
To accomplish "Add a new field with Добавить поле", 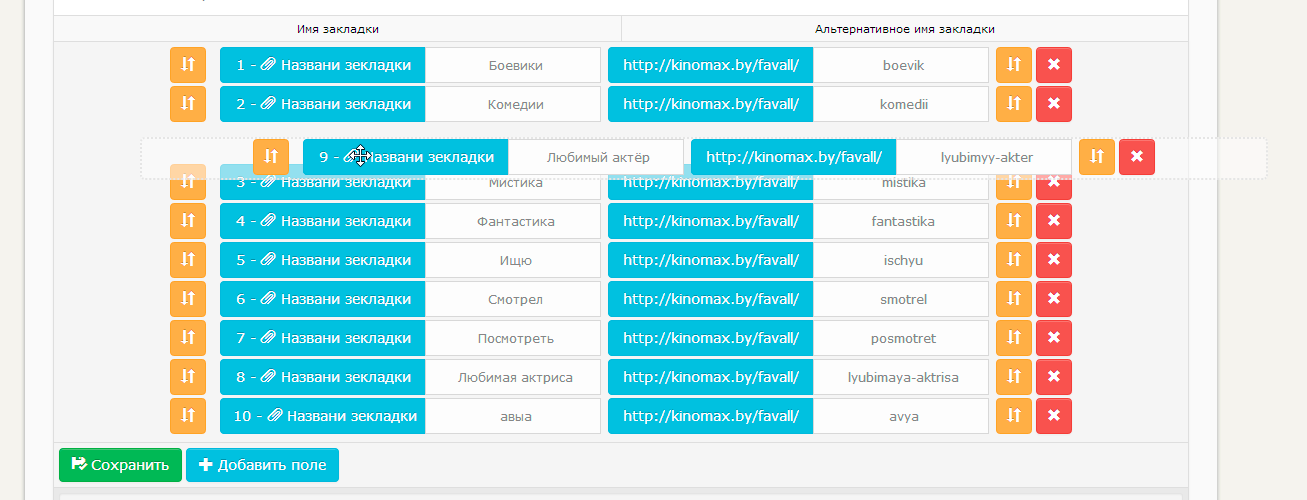I will [x=262, y=465].
